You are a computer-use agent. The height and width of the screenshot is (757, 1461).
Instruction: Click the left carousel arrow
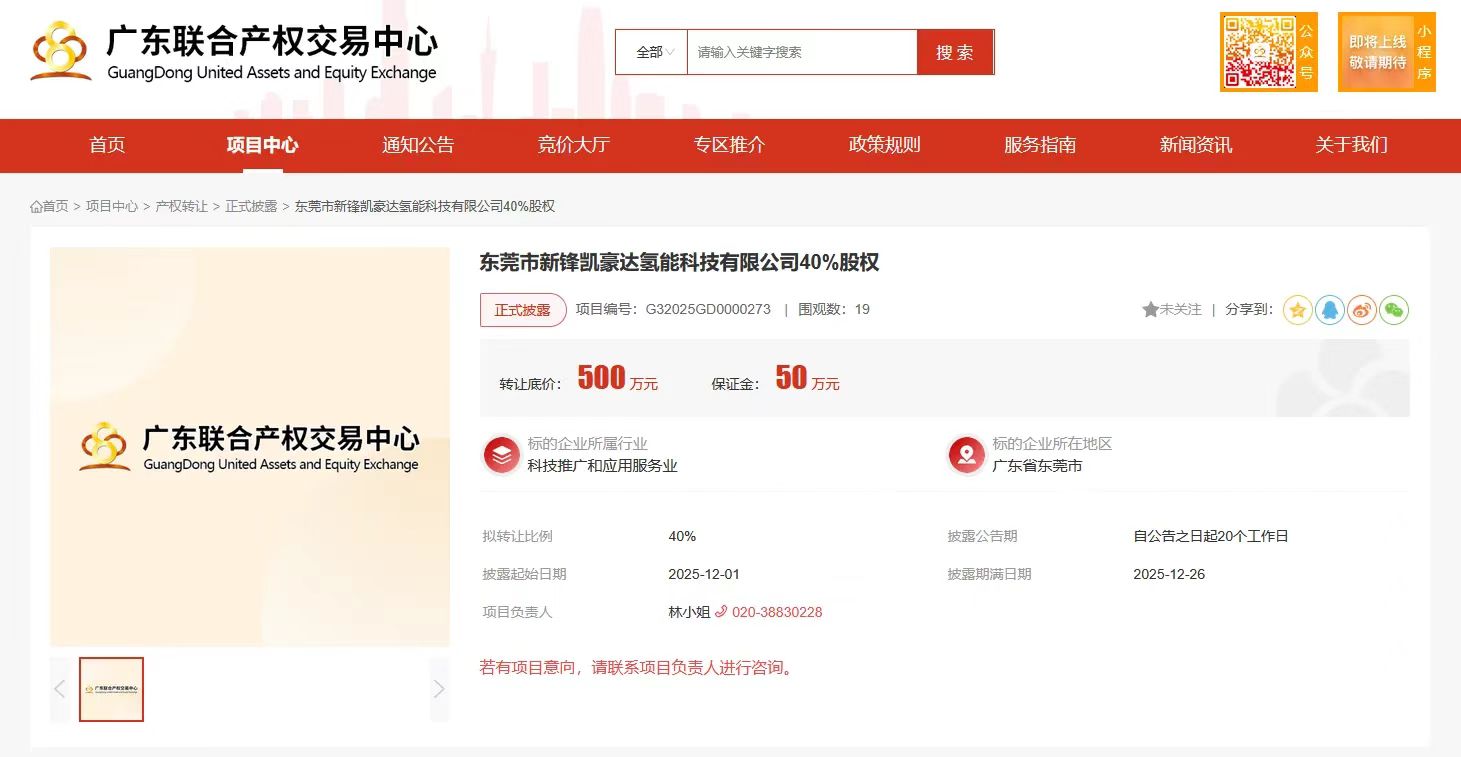[60, 688]
